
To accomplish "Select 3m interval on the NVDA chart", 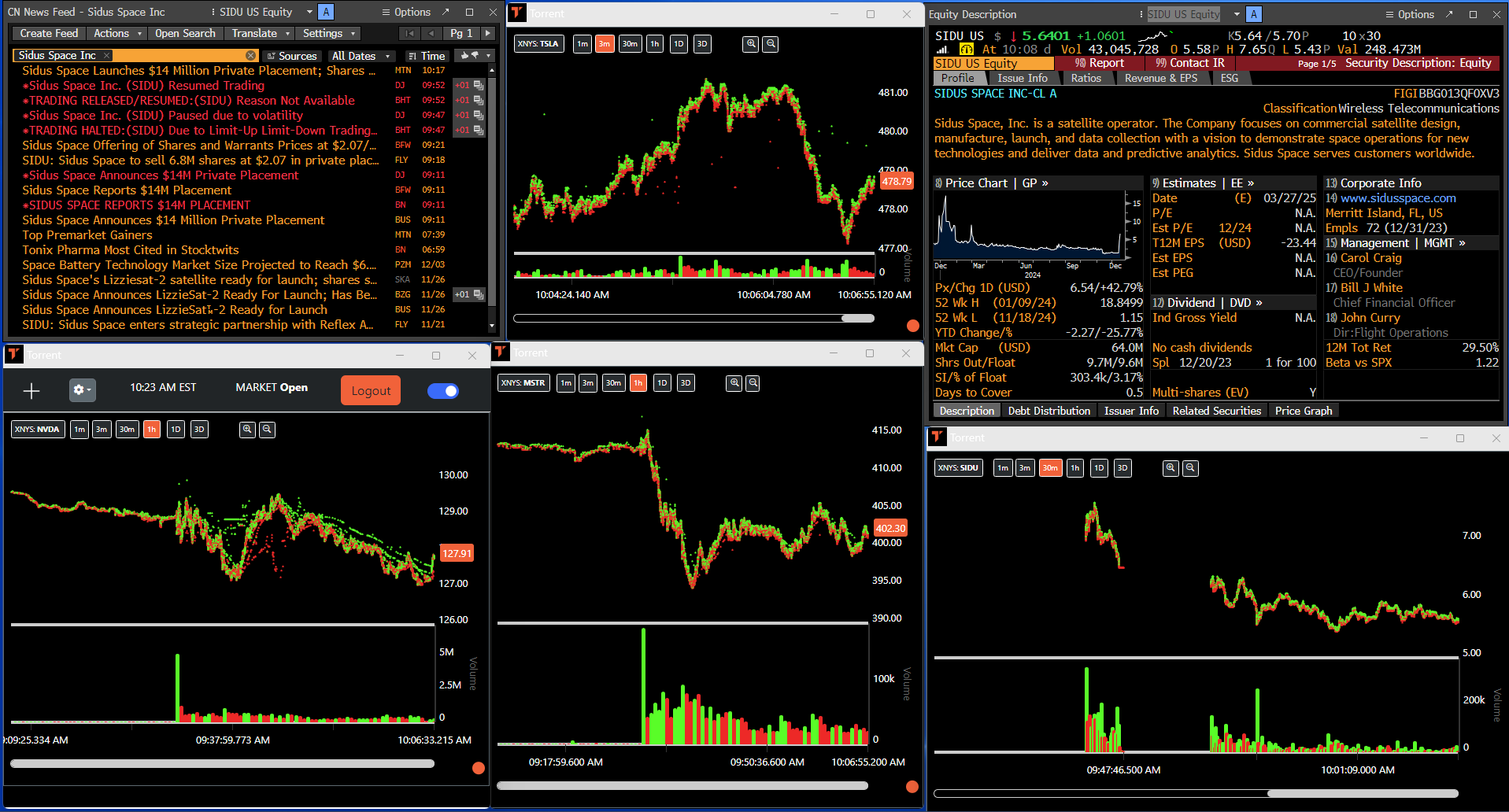I will (x=101, y=429).
